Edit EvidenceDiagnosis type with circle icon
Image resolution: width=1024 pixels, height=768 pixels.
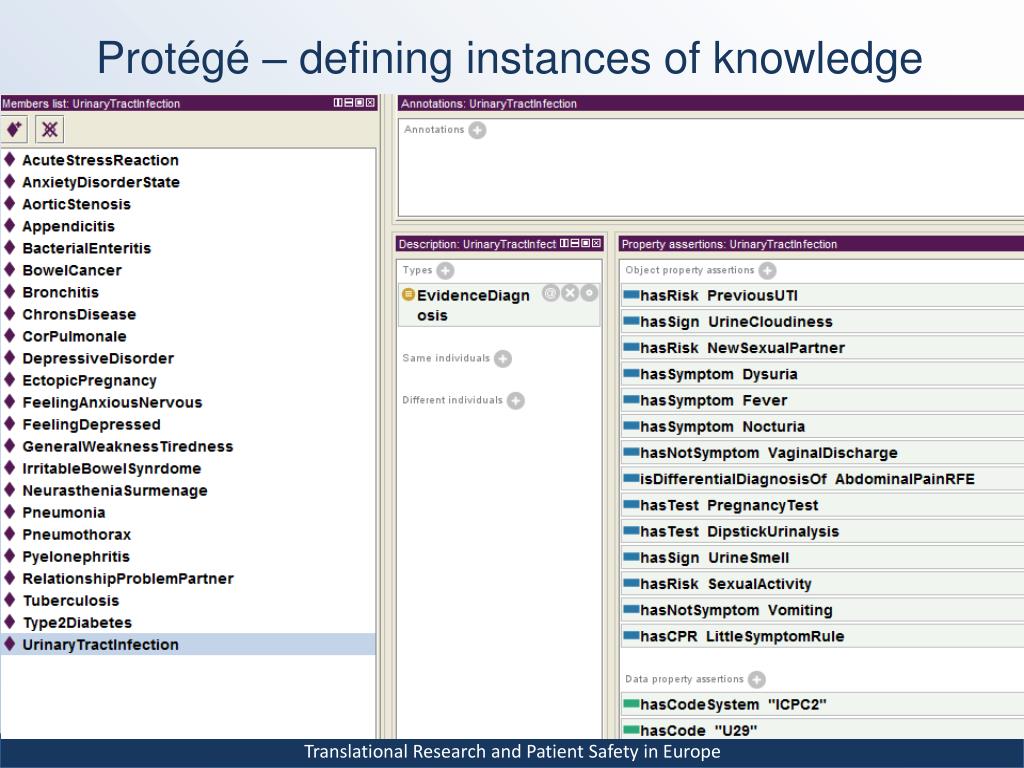pos(589,293)
